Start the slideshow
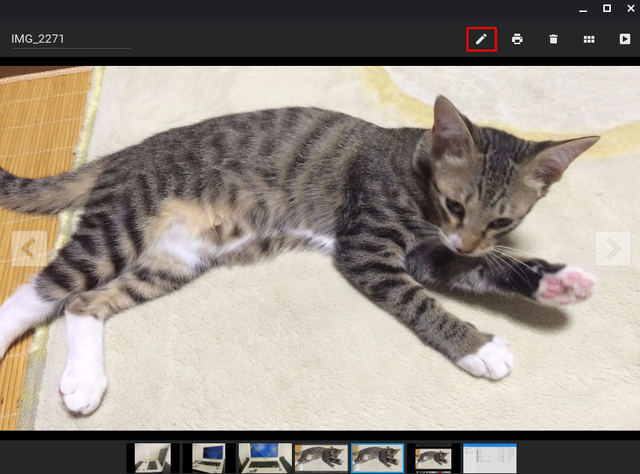640x474 pixels. pyautogui.click(x=624, y=39)
